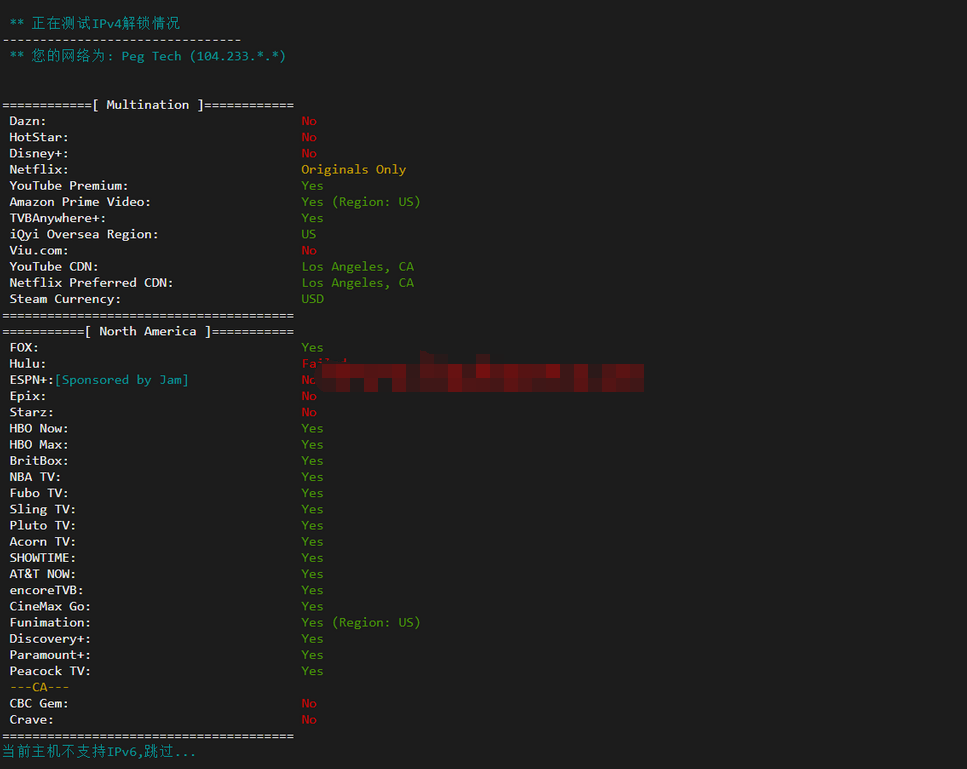
Task: Select the "Peacock TV:" label
Action: point(50,671)
